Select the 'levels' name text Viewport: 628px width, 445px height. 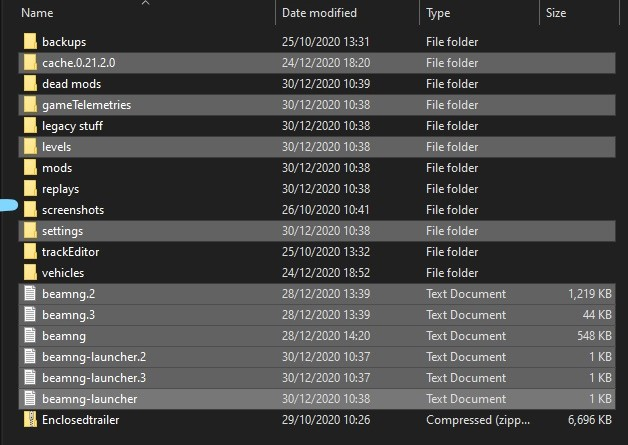[56, 147]
